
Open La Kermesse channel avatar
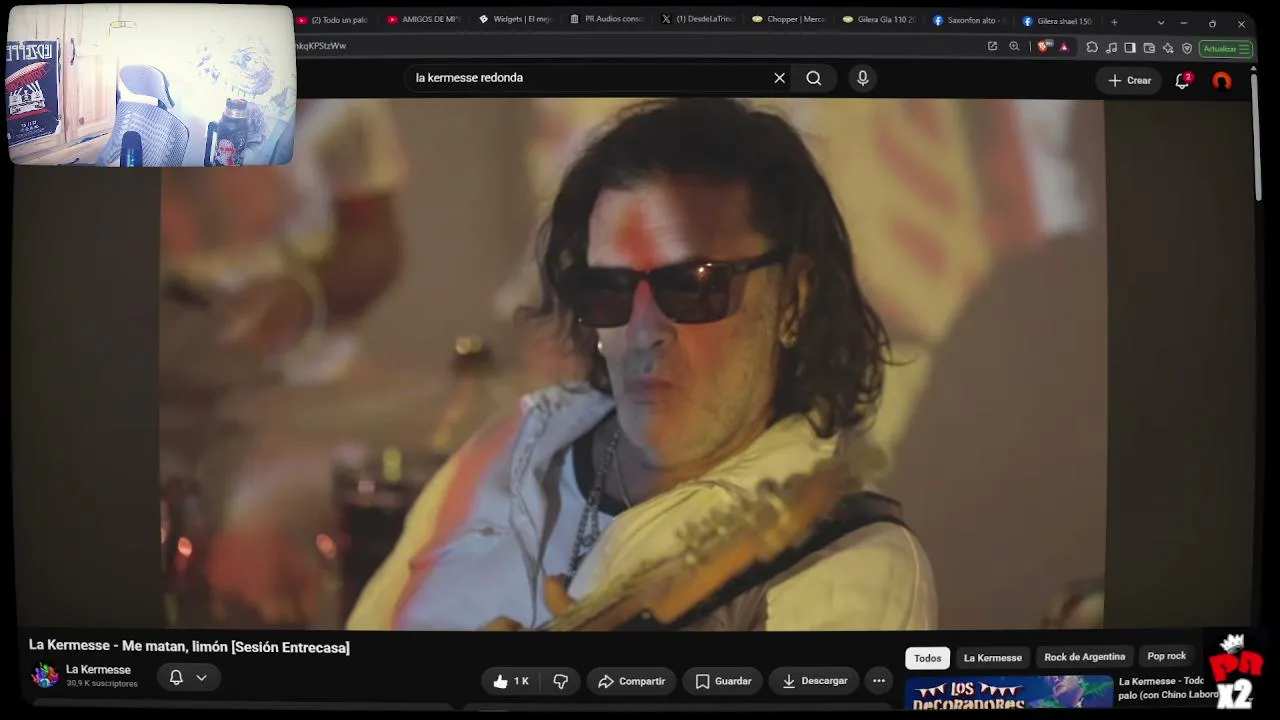(45, 676)
